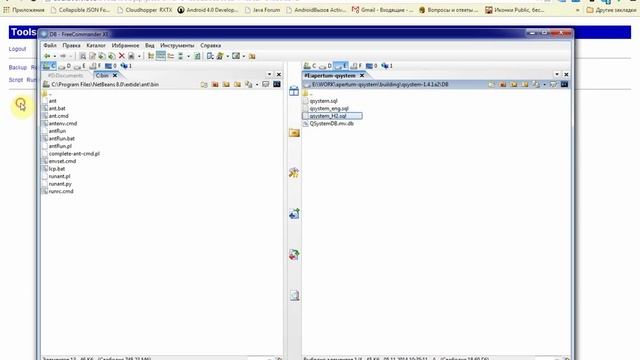Viewport: 640px width, 360px height.
Task: Open the Избранное menu
Action: 125,45
